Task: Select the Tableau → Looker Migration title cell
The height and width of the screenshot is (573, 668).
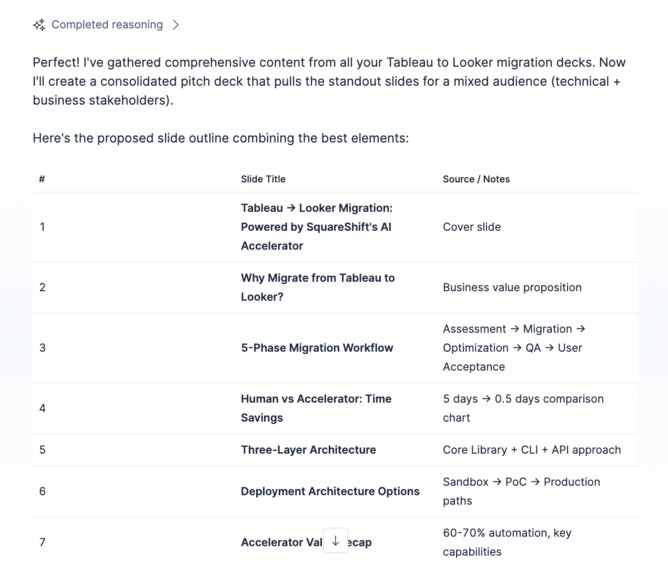Action: 317,227
